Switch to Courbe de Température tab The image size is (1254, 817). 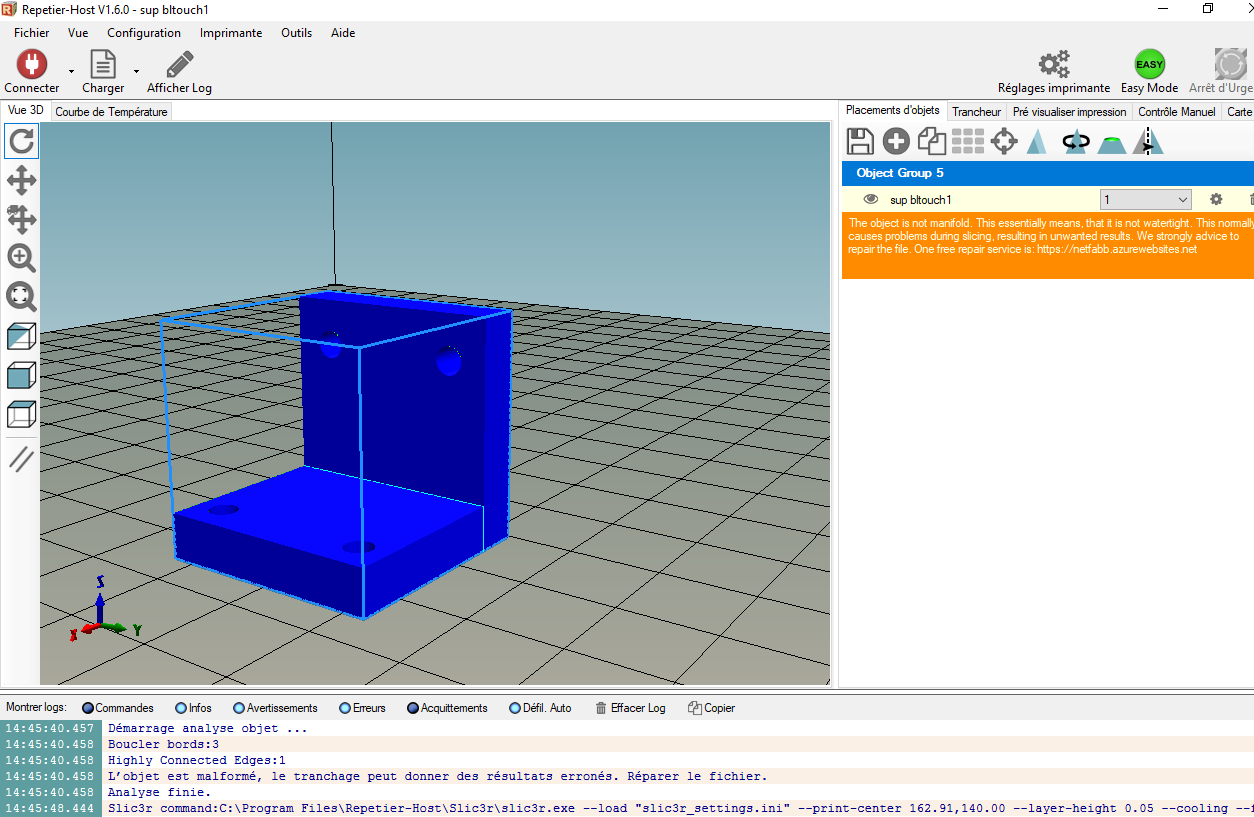[112, 112]
